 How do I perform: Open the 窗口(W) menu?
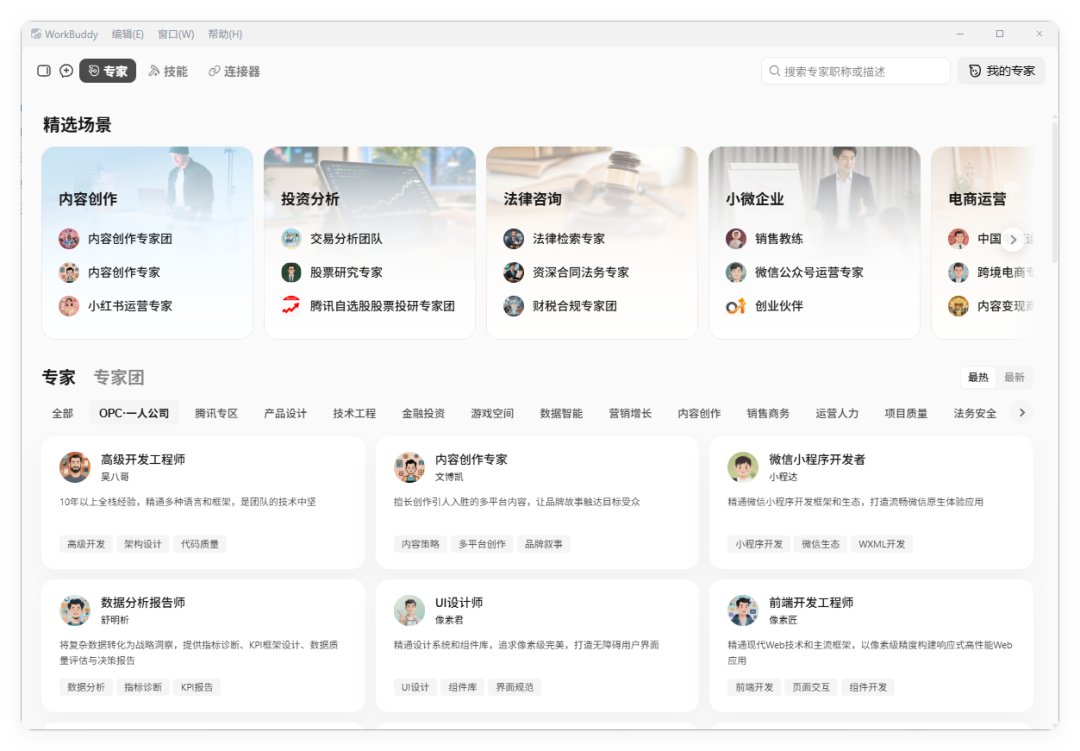click(x=176, y=34)
